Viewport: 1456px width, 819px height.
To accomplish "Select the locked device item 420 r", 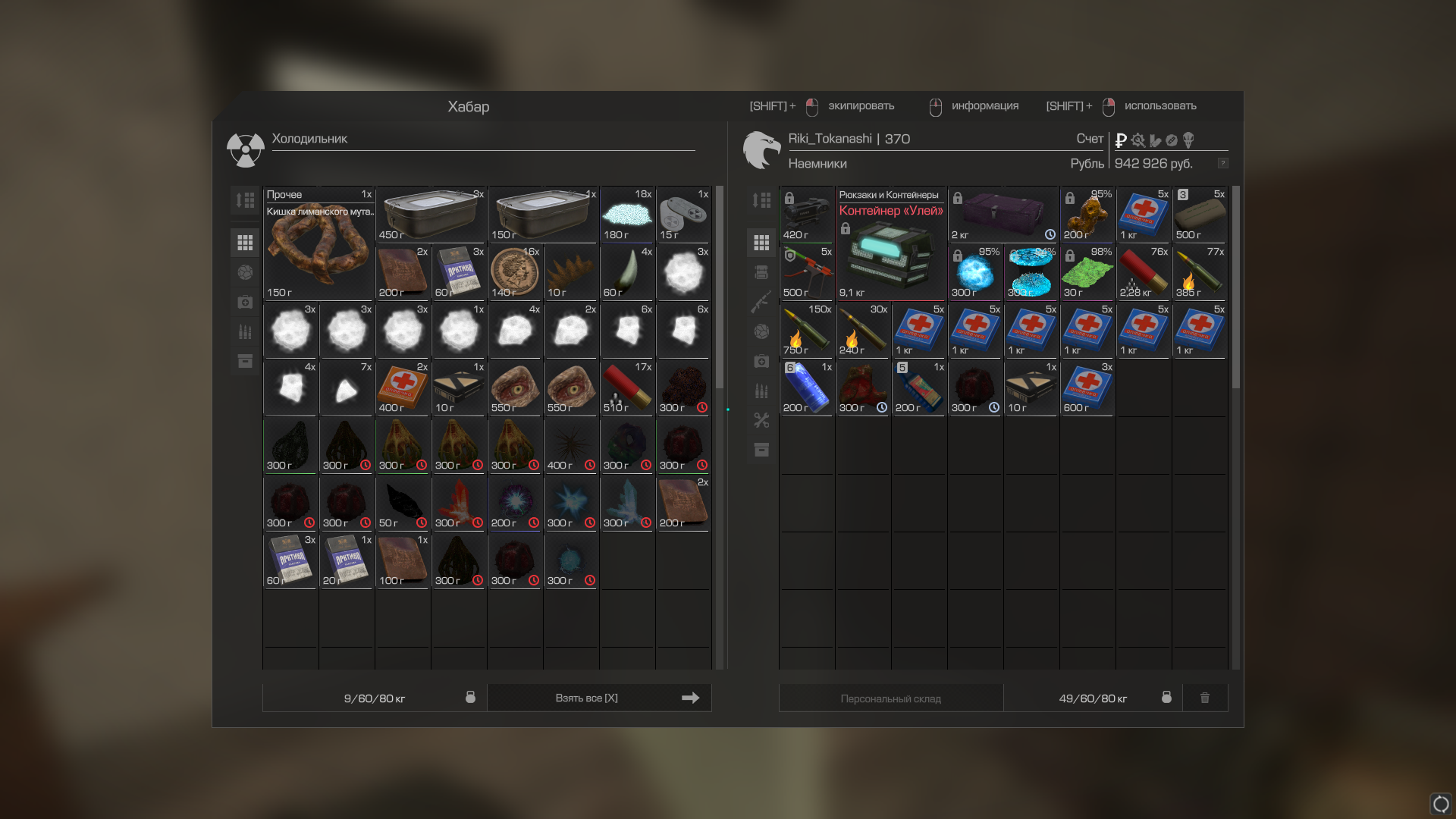I will coord(807,215).
